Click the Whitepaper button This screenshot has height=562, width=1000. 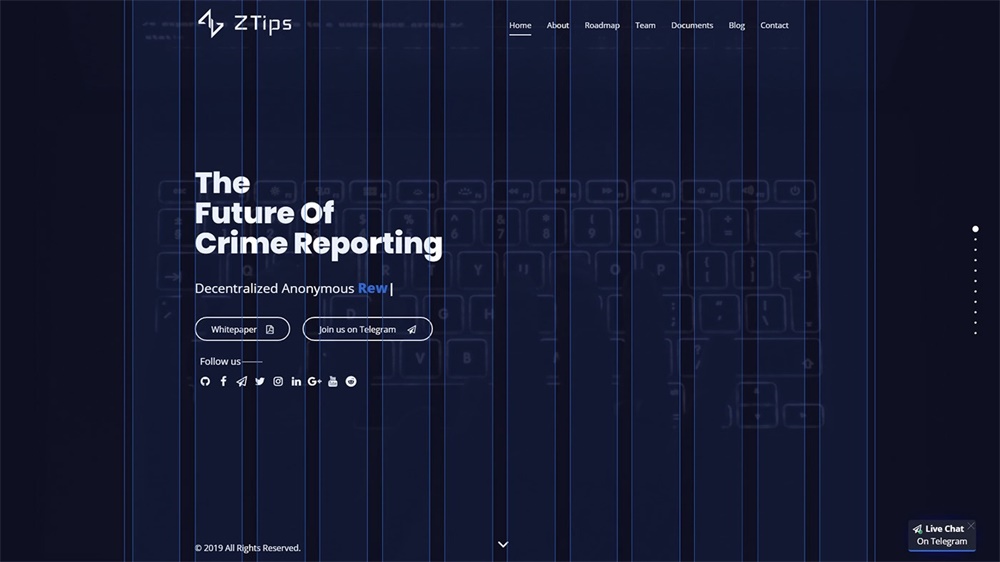point(242,329)
